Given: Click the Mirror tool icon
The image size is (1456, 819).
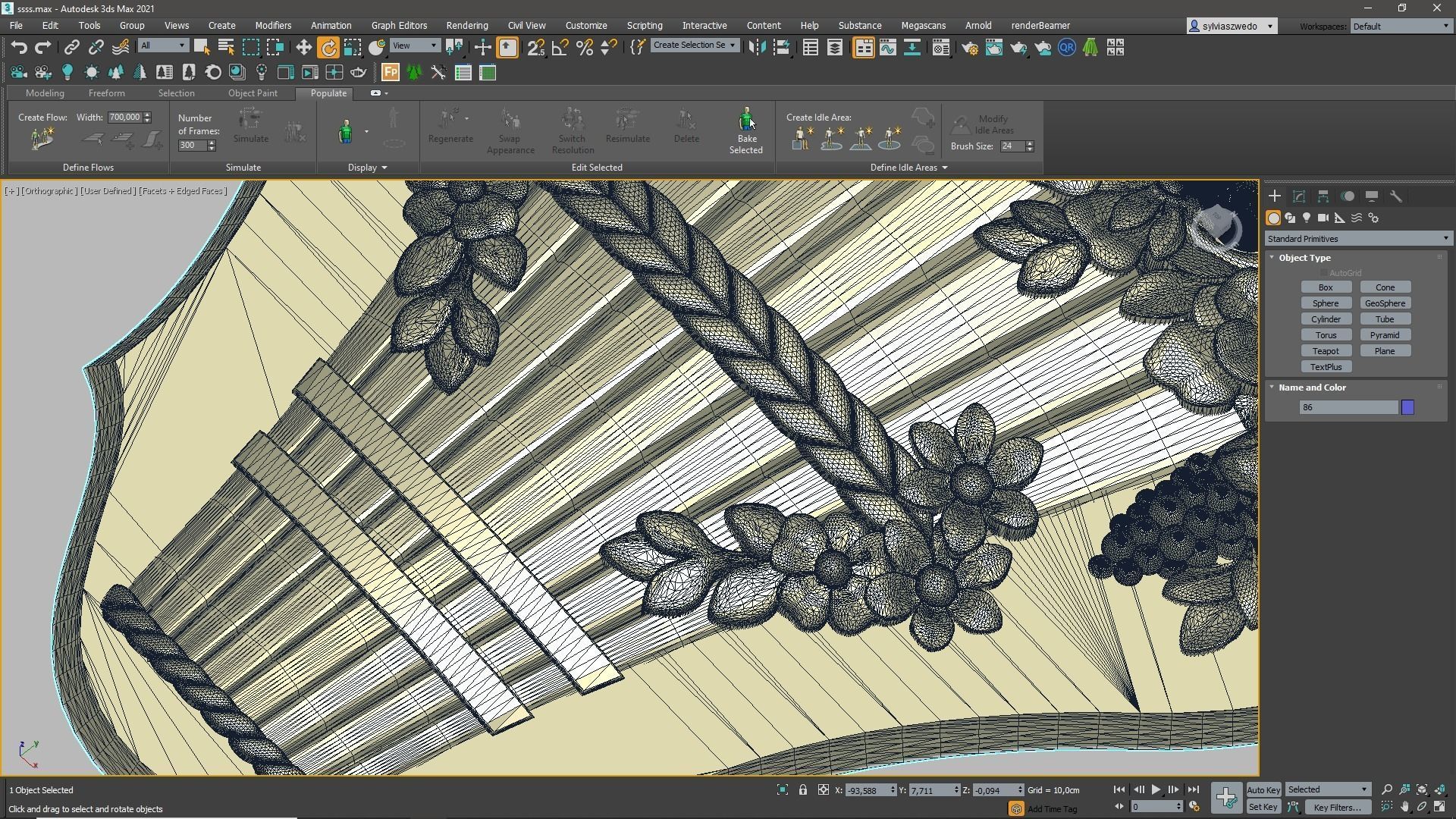Looking at the screenshot, I should click(x=756, y=48).
